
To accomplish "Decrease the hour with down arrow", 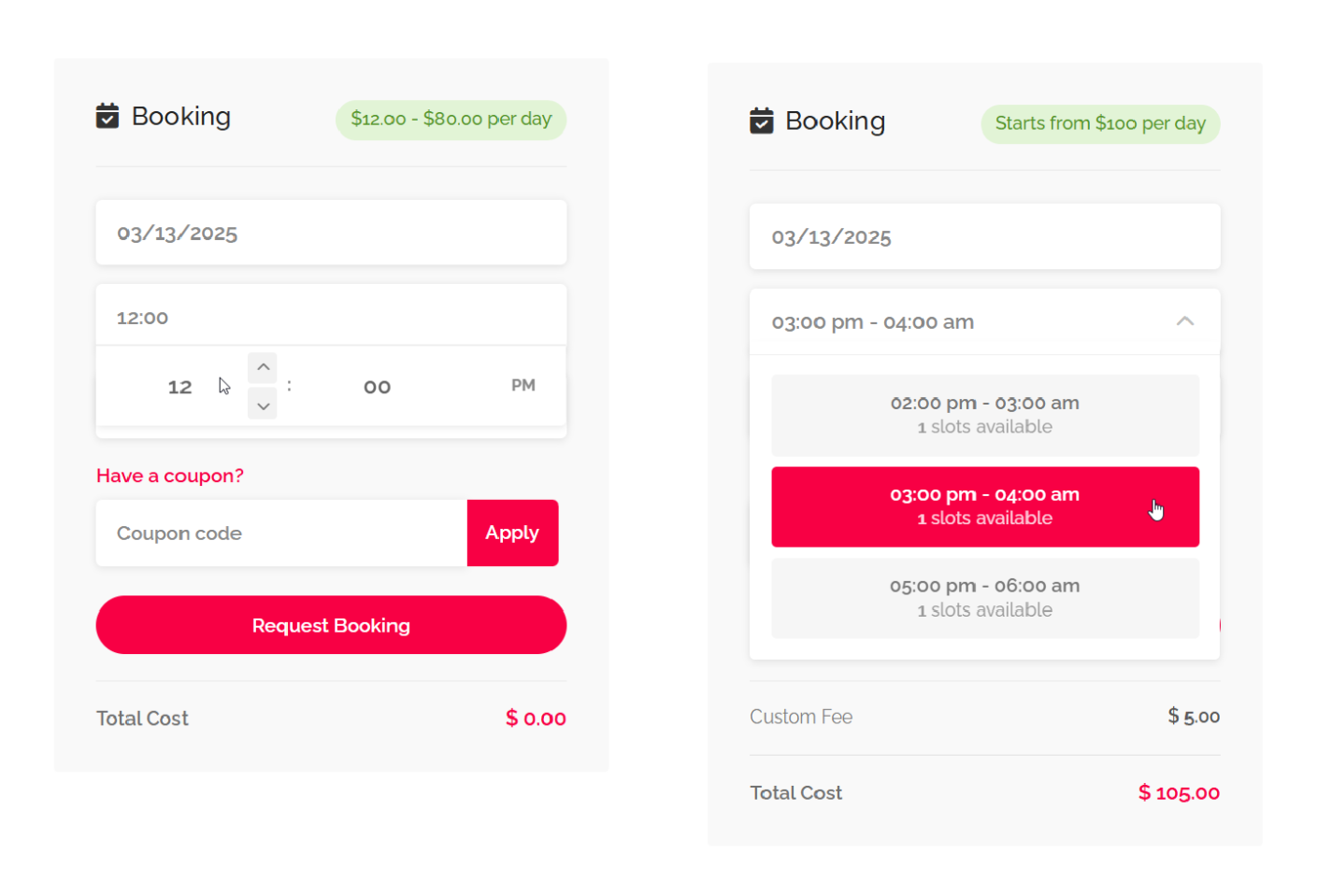I will (x=263, y=405).
